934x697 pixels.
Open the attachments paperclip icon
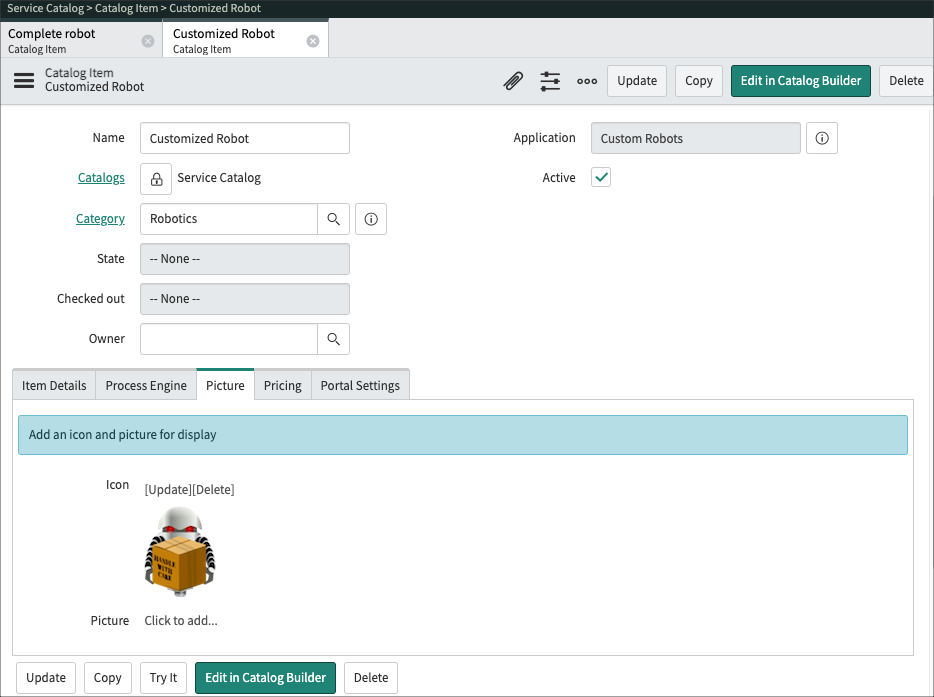(513, 81)
